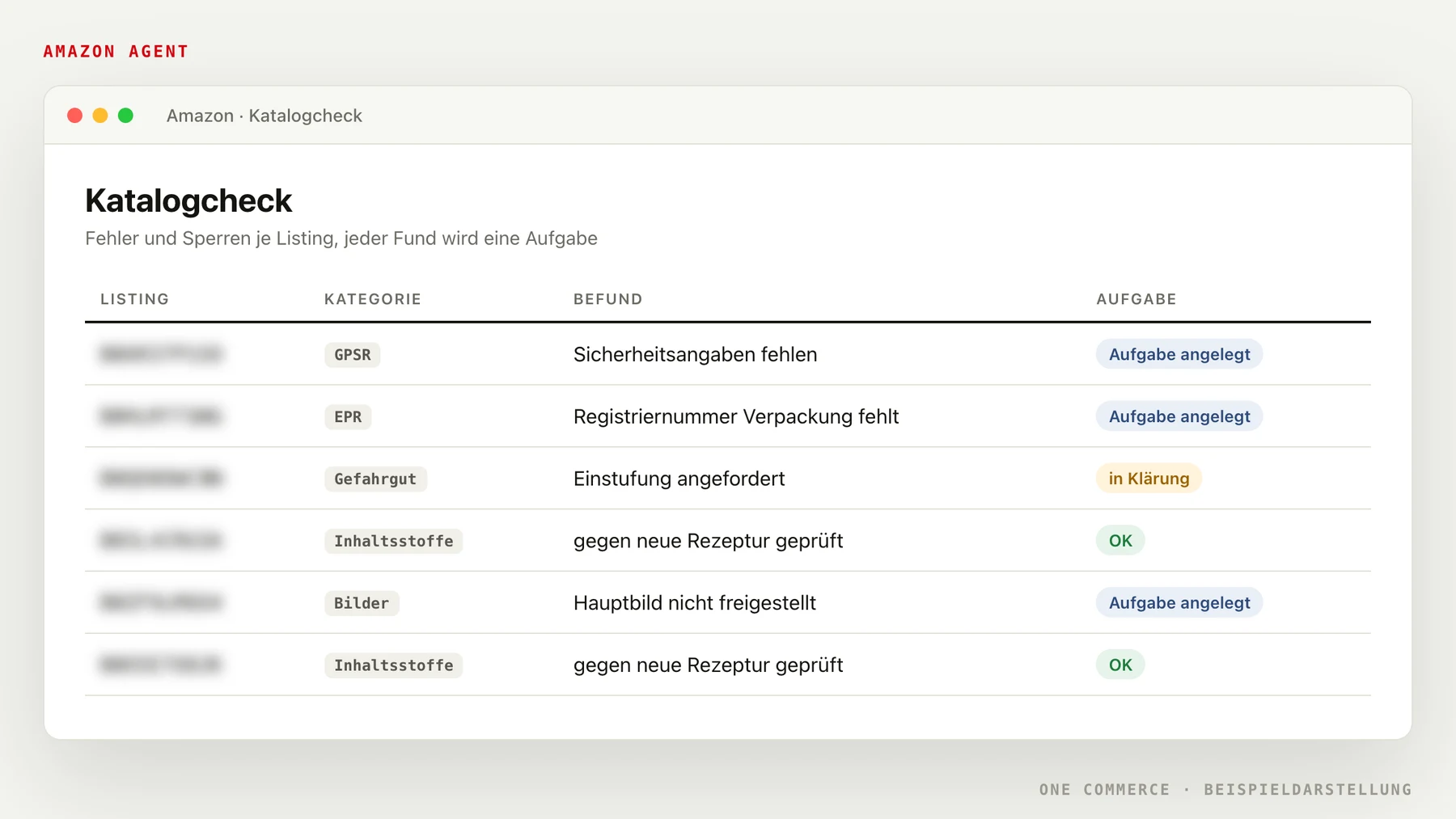
Task: Click the Katalogcheck heading
Action: 188,201
